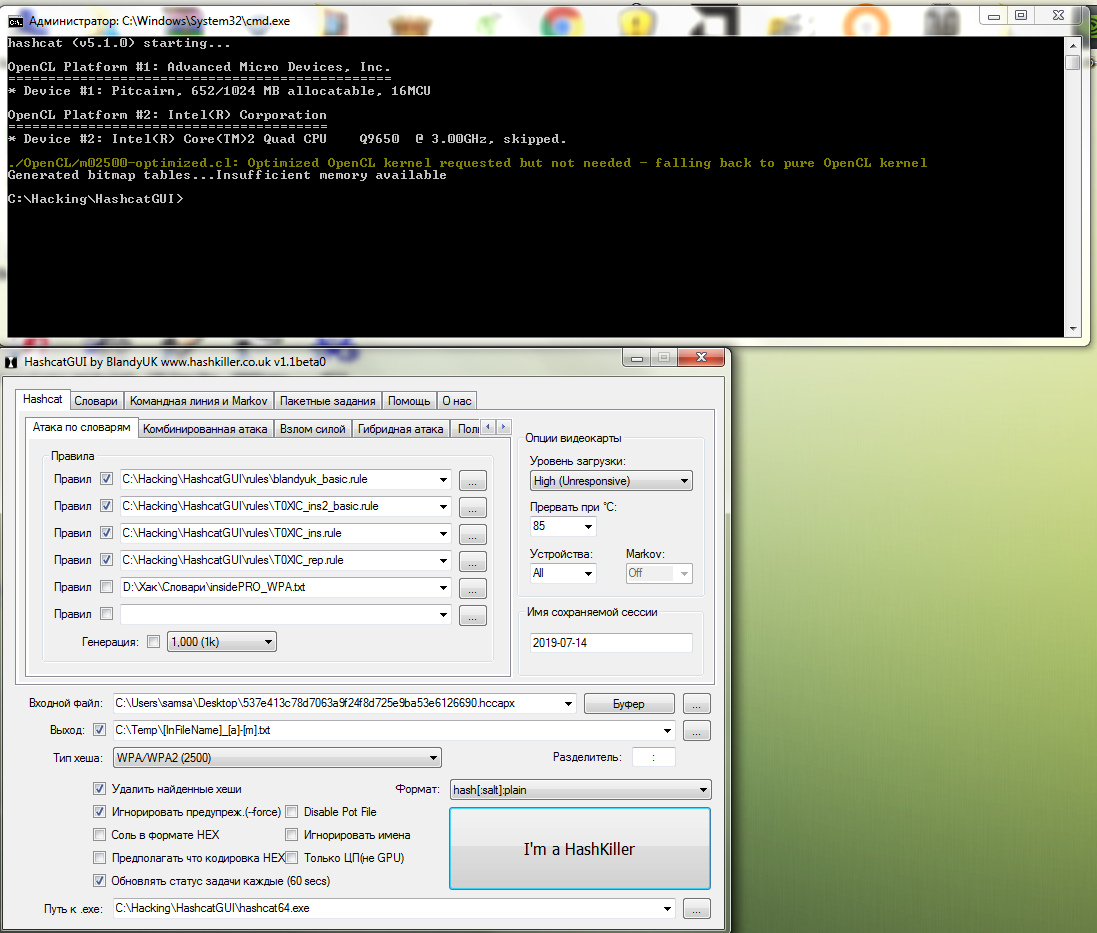Click the cmd.exe window icon in title bar
This screenshot has height=933, width=1097.
tap(15, 20)
